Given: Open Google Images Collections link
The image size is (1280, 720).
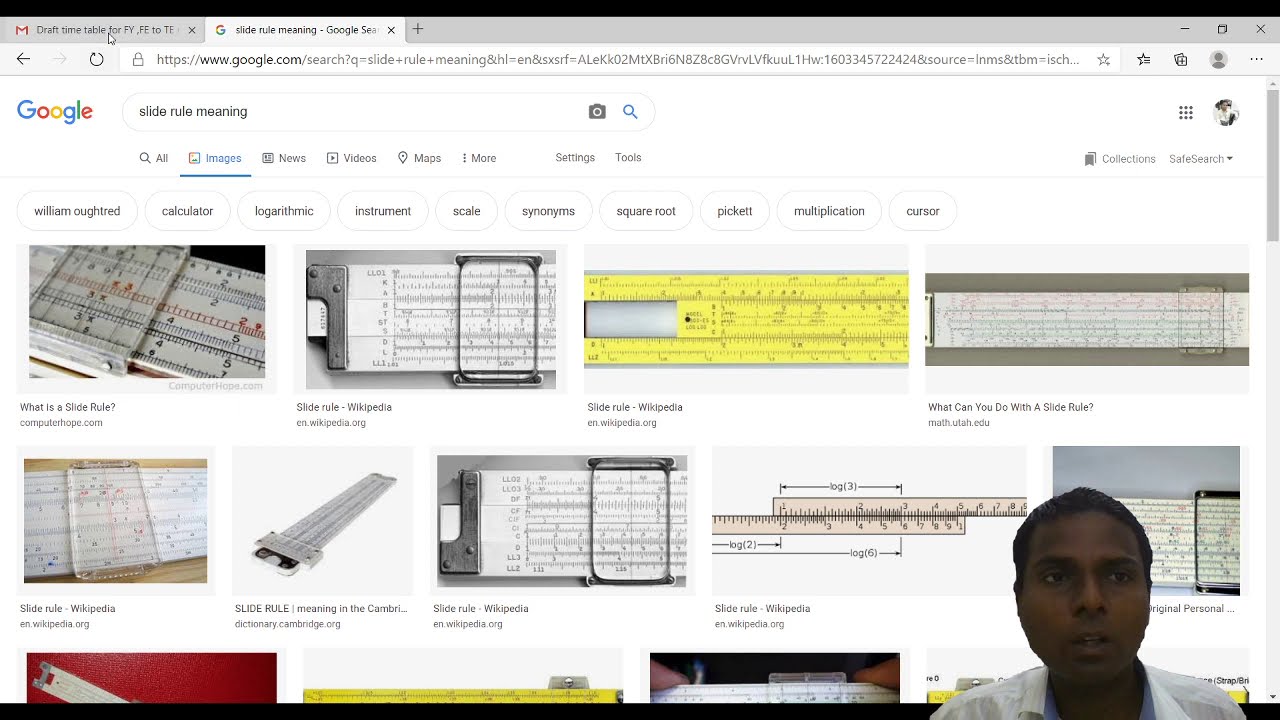Looking at the screenshot, I should coord(1120,159).
